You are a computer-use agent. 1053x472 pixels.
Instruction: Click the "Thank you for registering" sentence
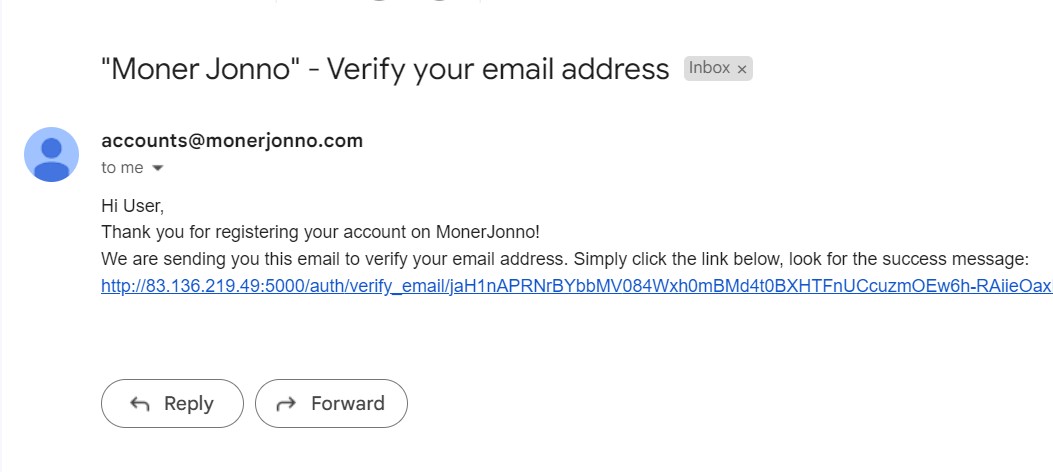(x=320, y=232)
